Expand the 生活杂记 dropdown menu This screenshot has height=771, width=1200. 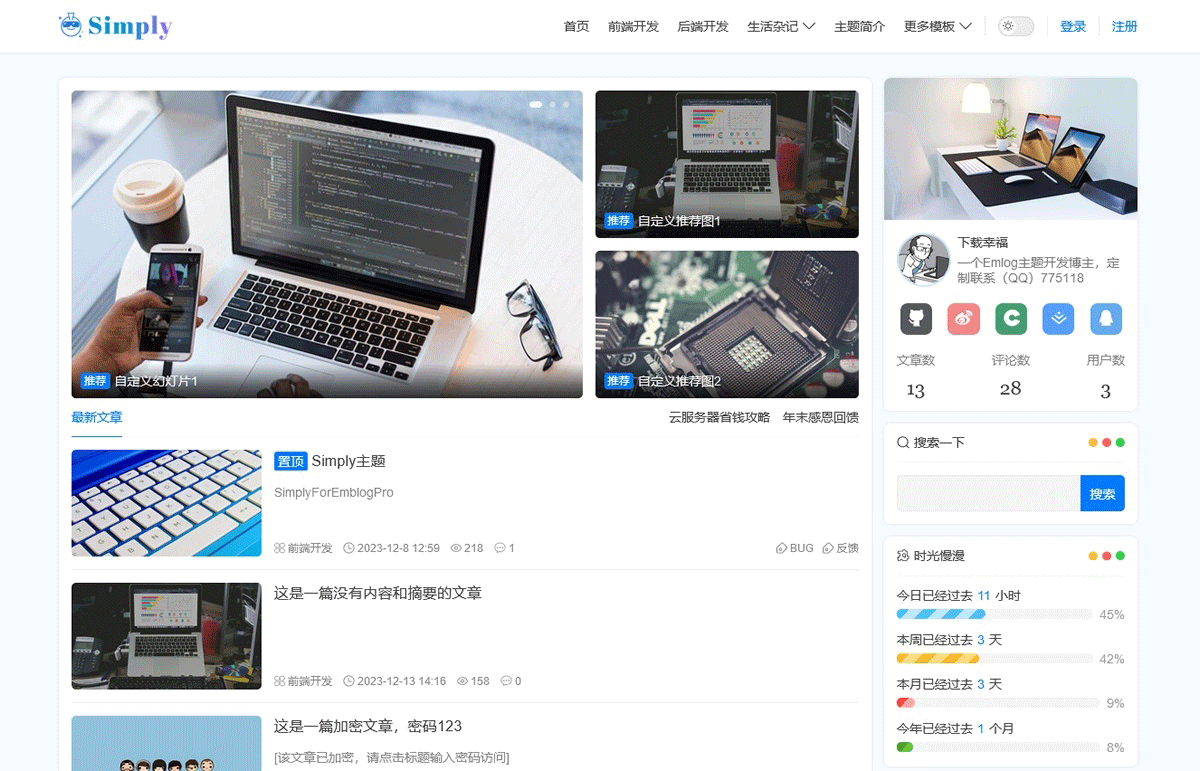point(781,26)
